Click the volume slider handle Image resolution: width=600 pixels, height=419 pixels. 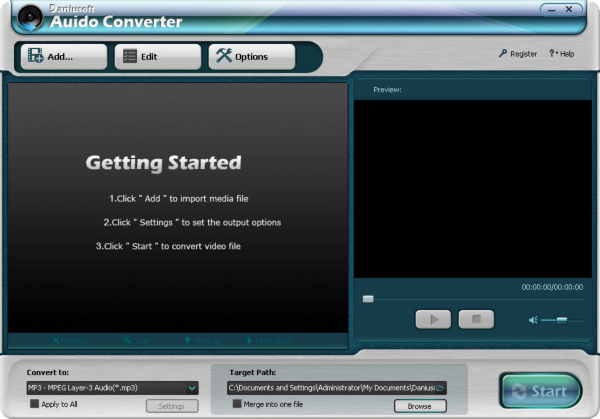point(562,320)
